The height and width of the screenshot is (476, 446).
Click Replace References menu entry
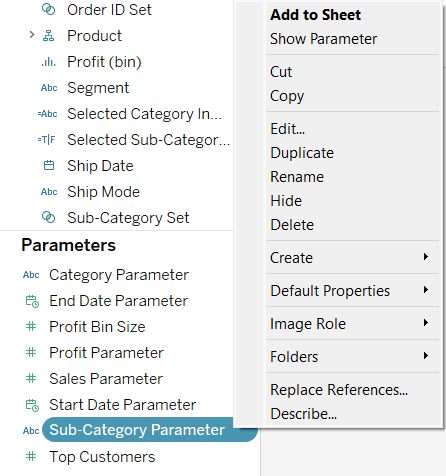[x=339, y=390]
